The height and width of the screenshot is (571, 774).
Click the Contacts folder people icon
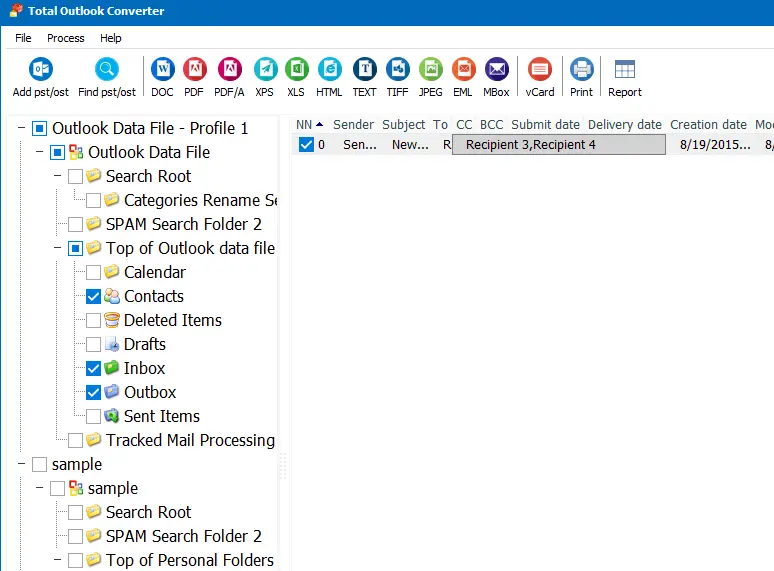pos(112,296)
